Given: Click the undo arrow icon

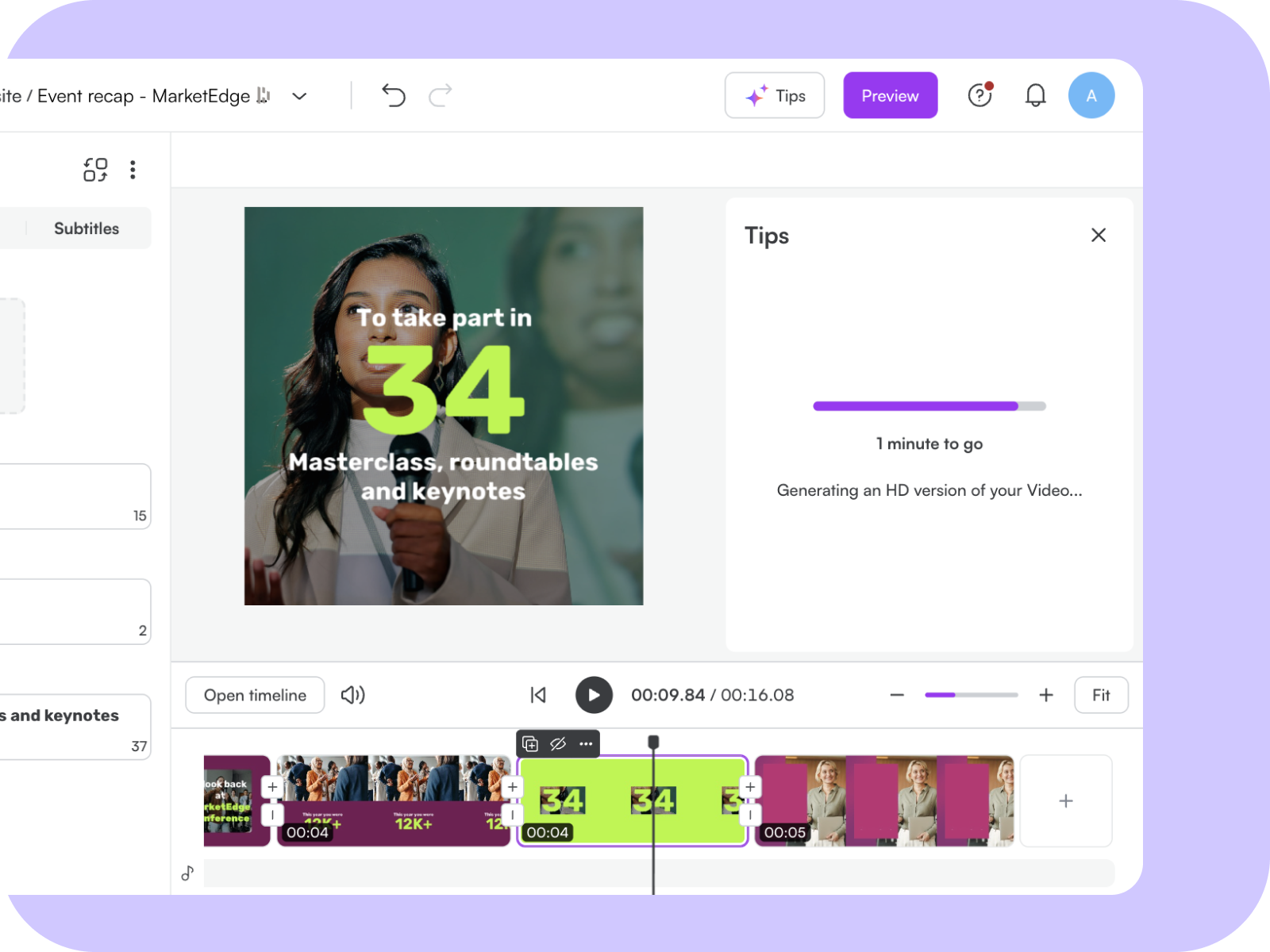Looking at the screenshot, I should coord(393,95).
